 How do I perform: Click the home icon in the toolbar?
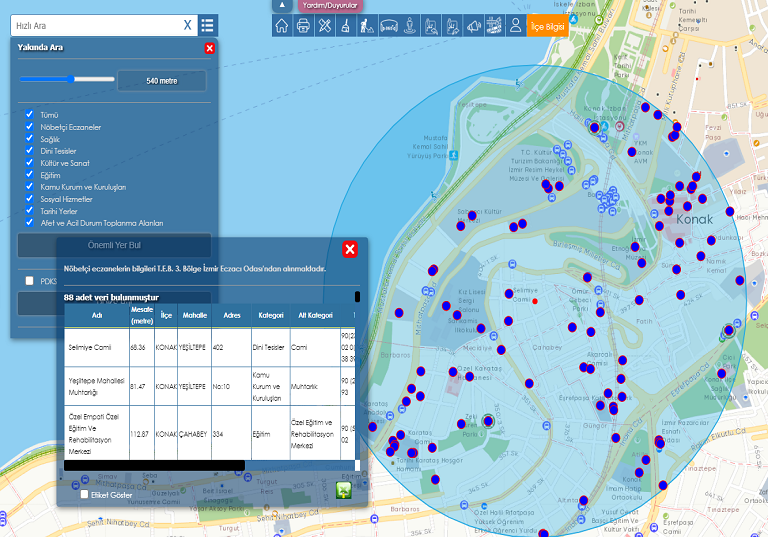click(x=282, y=26)
